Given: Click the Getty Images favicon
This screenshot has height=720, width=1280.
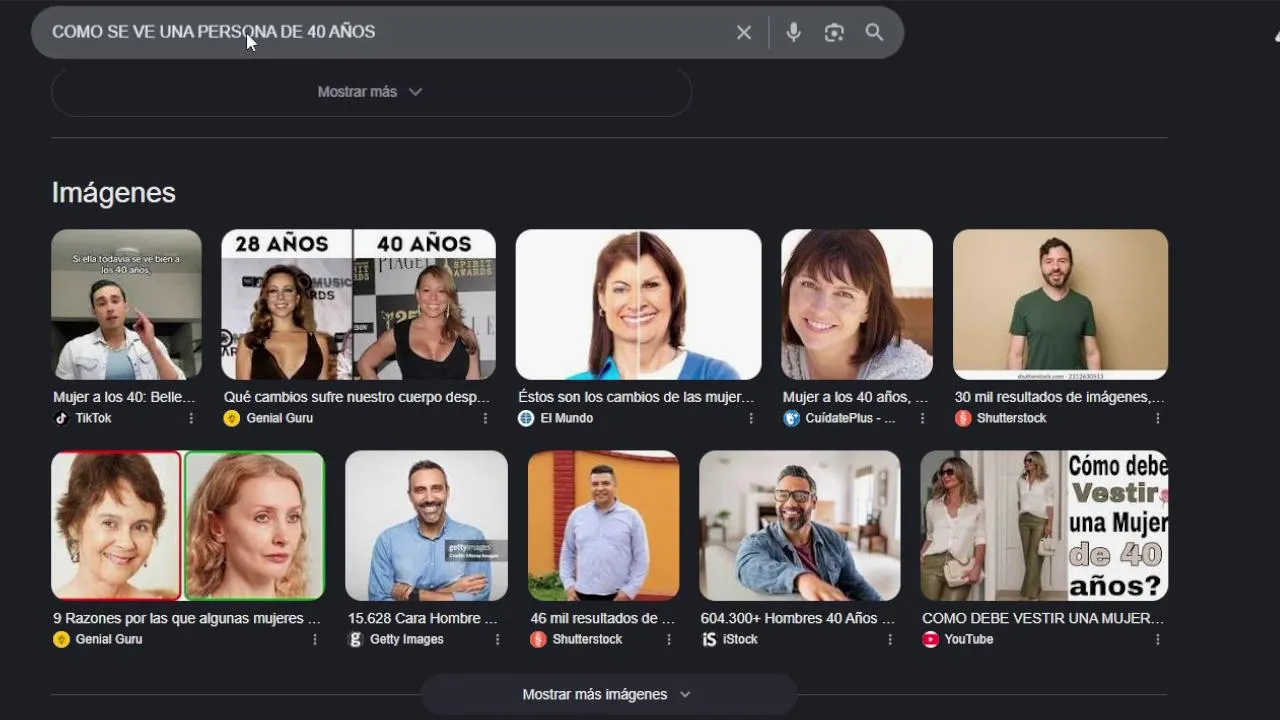Looking at the screenshot, I should point(355,639).
